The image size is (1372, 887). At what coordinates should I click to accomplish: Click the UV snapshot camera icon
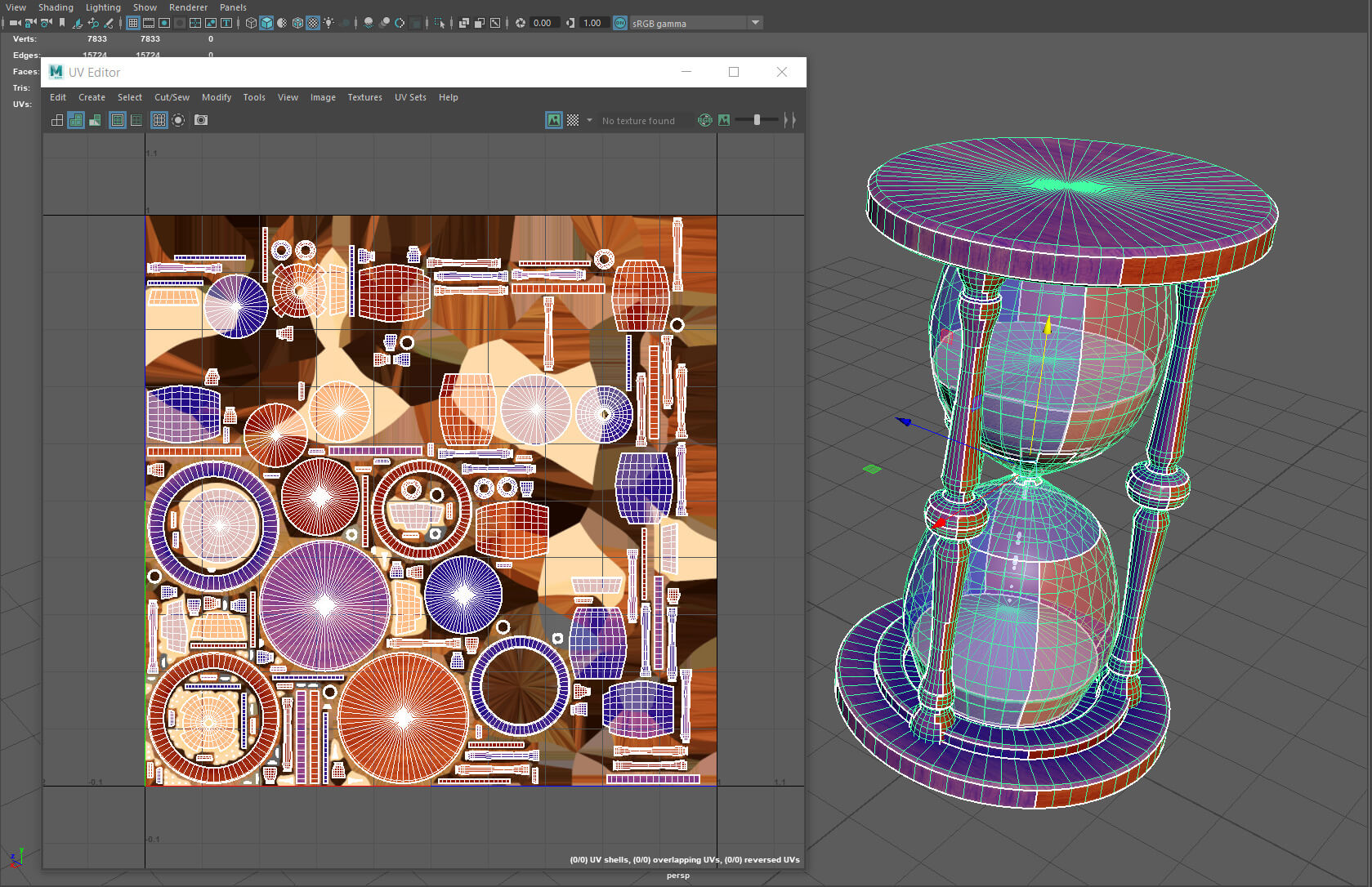pyautogui.click(x=201, y=120)
